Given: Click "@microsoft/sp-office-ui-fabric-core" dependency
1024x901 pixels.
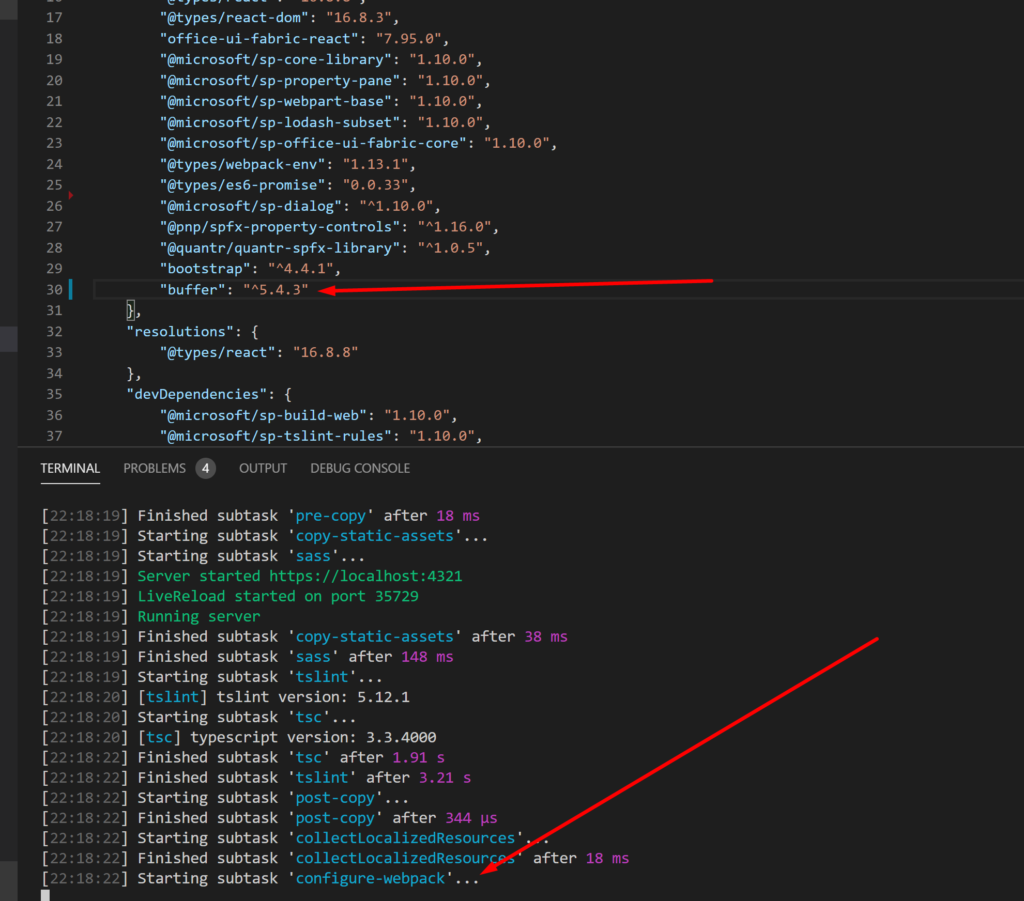Looking at the screenshot, I should (313, 143).
